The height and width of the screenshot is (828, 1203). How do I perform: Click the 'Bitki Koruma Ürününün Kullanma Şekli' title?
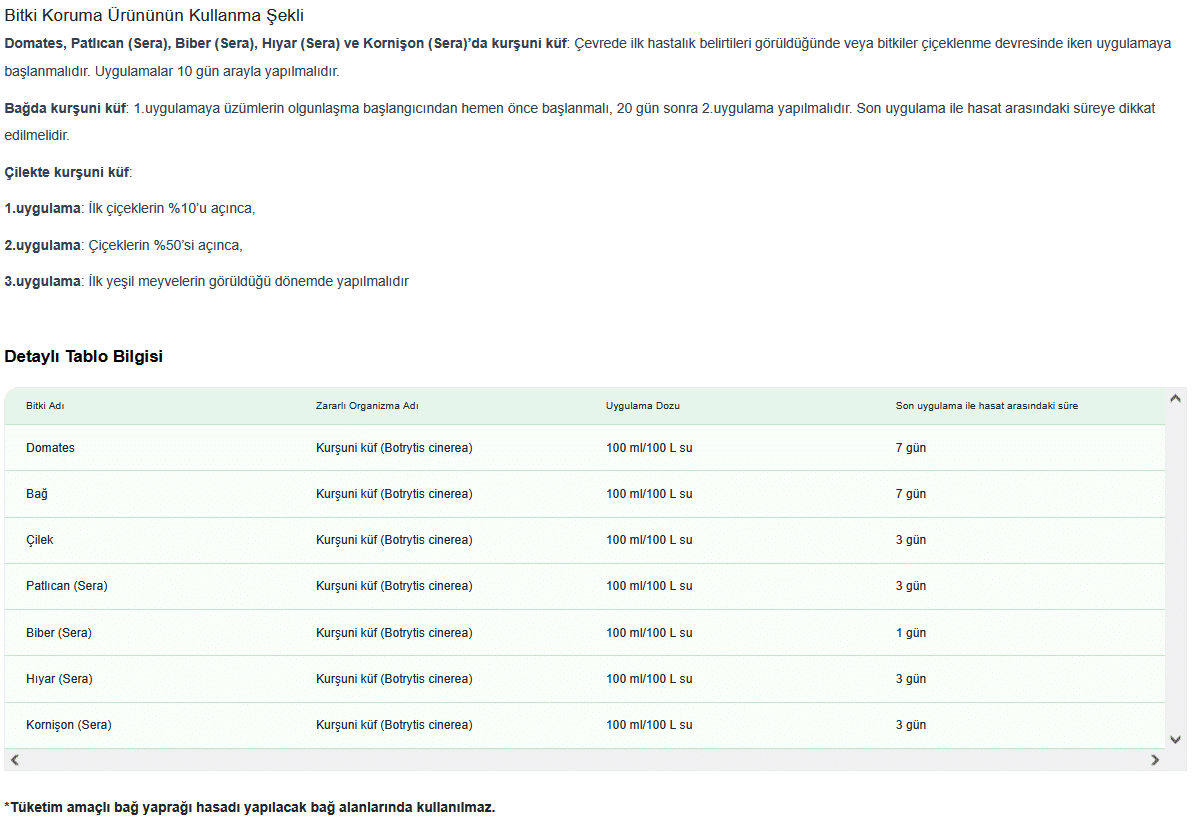tap(154, 16)
